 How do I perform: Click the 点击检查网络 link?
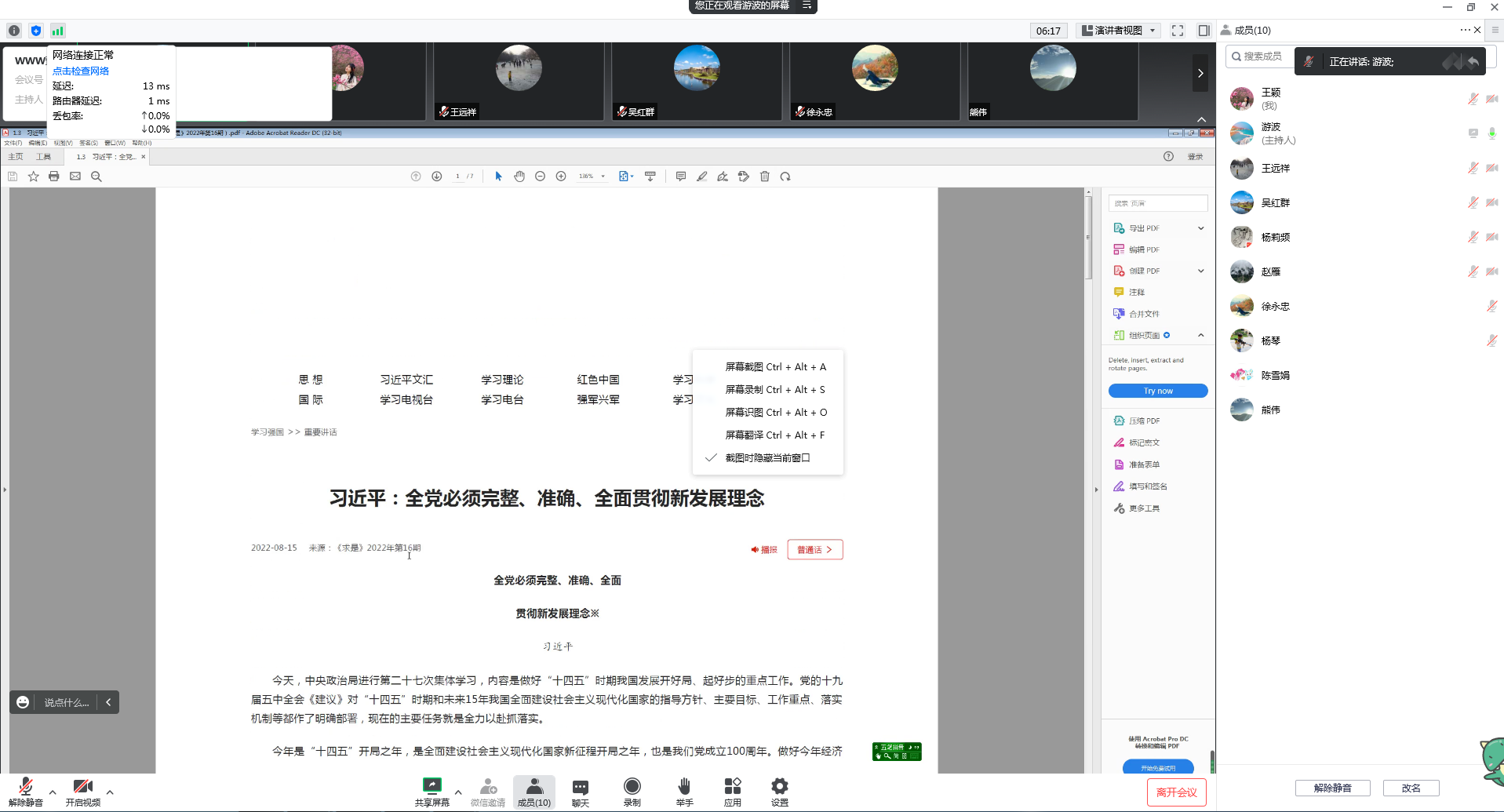pos(81,71)
